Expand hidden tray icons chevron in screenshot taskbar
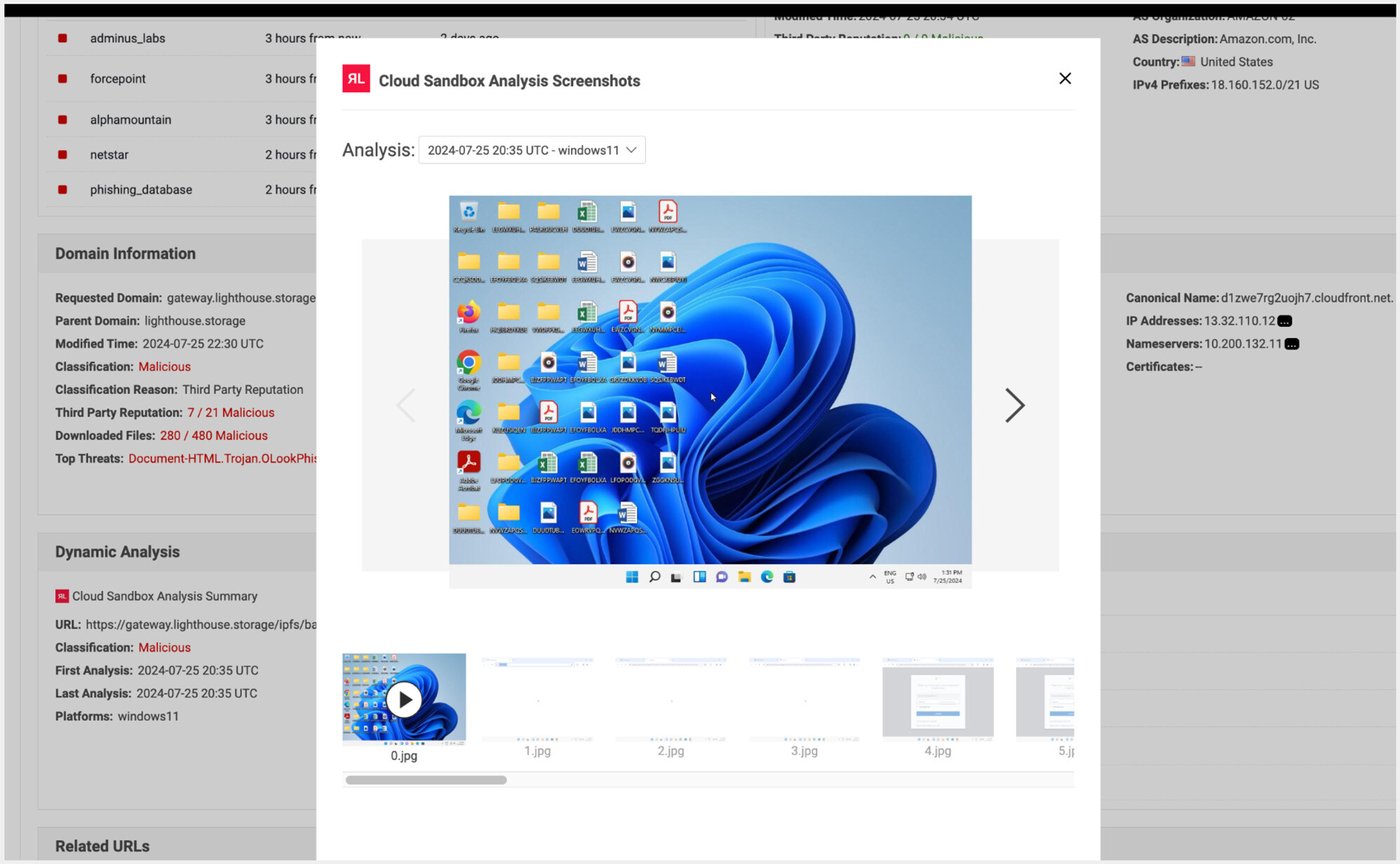Viewport: 1400px width, 864px height. pyautogui.click(x=872, y=577)
